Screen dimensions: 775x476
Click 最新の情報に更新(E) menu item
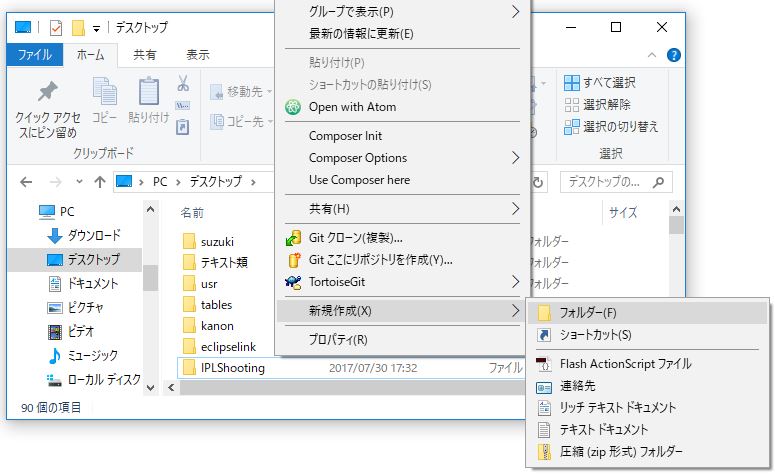click(403, 34)
